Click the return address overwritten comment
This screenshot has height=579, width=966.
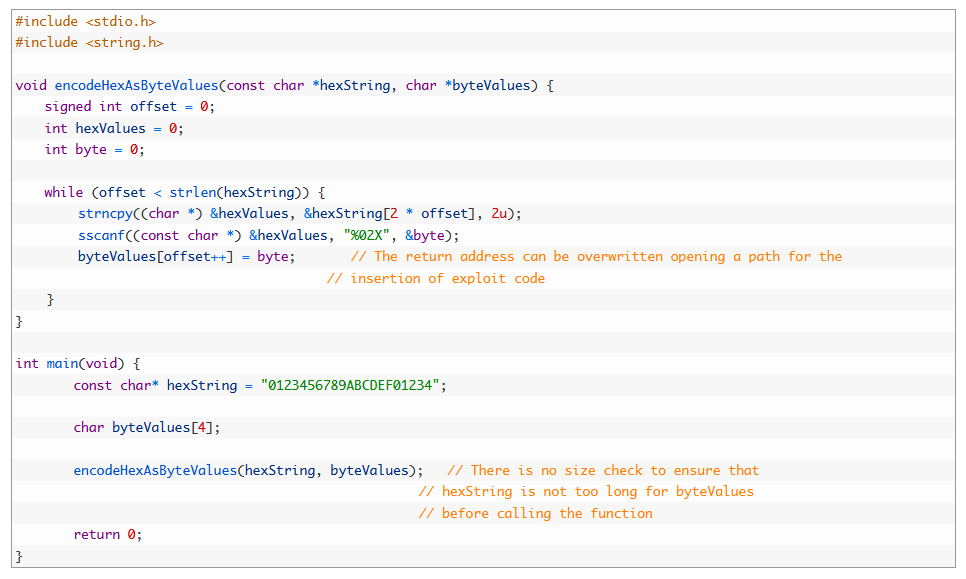coord(596,257)
